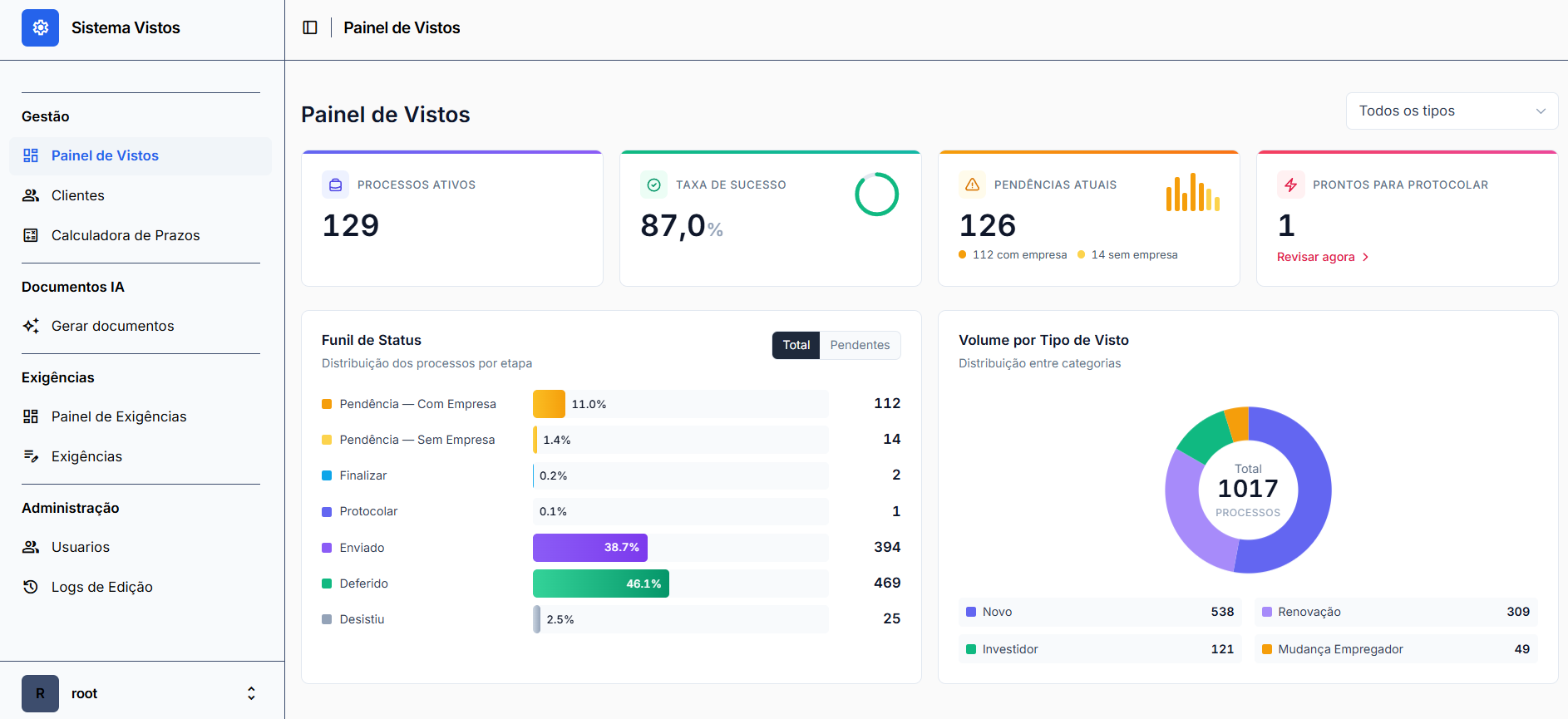
Task: Click the Gerar documentos sparkle icon
Action: (31, 326)
